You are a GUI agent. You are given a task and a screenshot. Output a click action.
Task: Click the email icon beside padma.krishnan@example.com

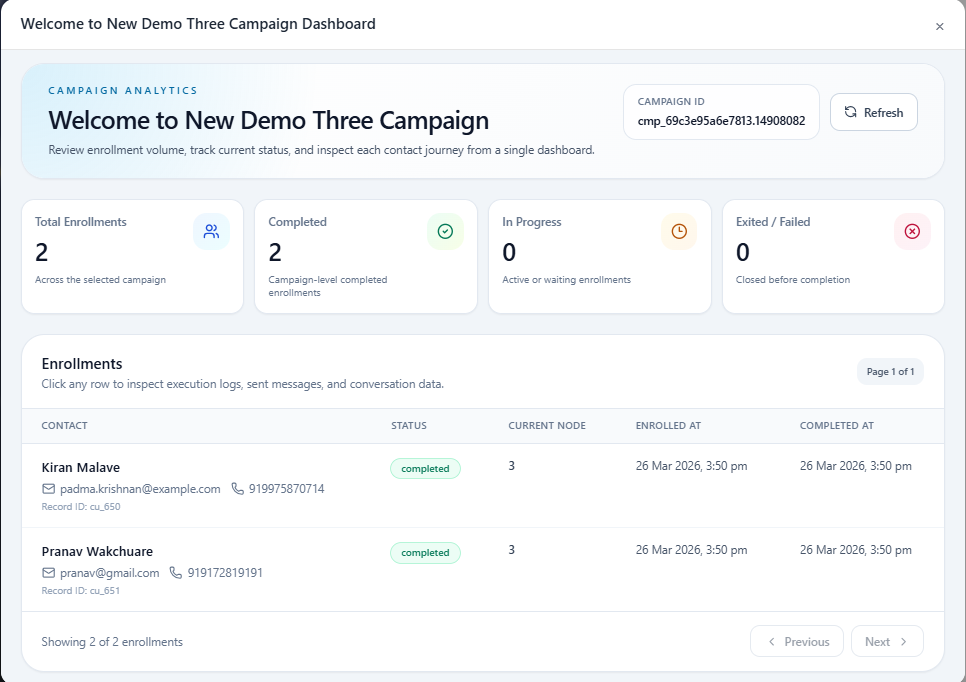(48, 489)
